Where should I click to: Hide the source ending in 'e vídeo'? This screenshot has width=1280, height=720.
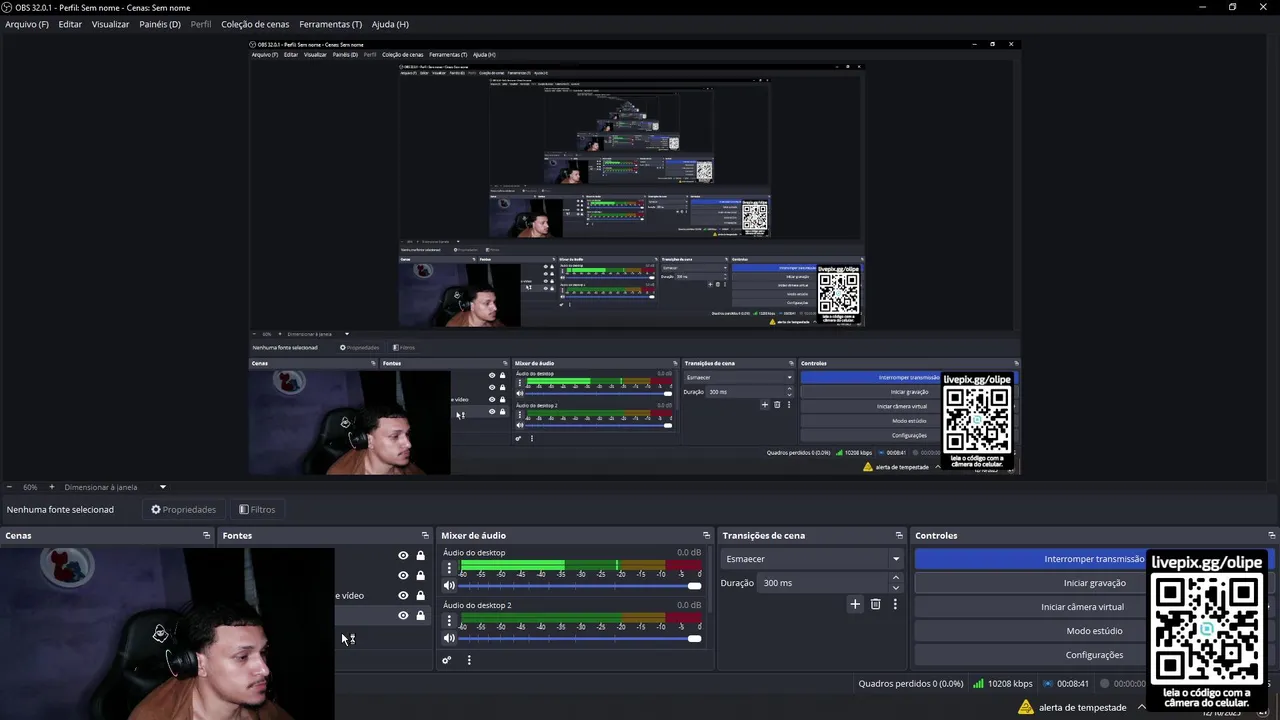pyautogui.click(x=403, y=596)
